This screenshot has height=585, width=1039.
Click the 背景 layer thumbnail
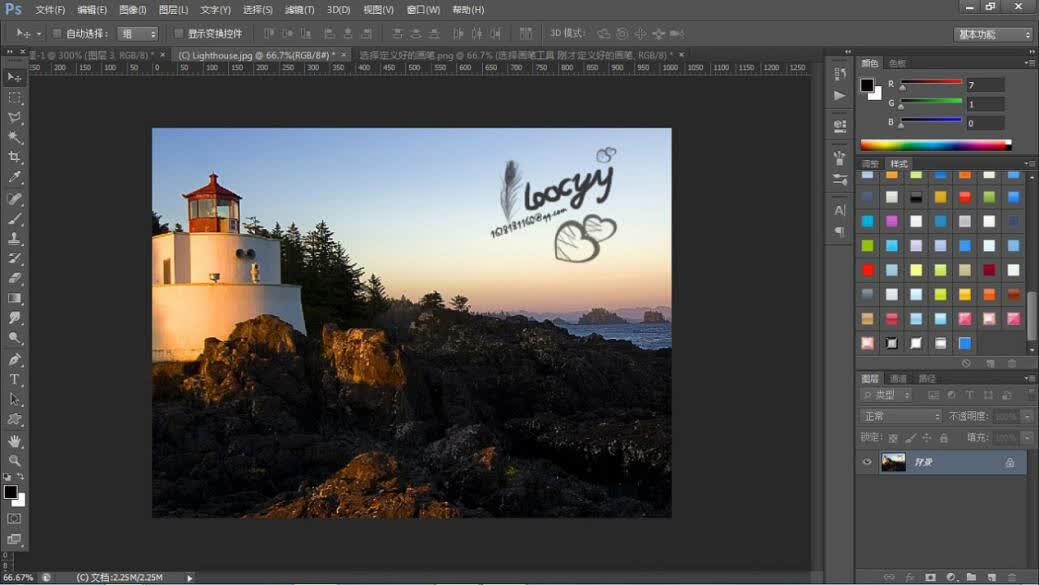(893, 462)
